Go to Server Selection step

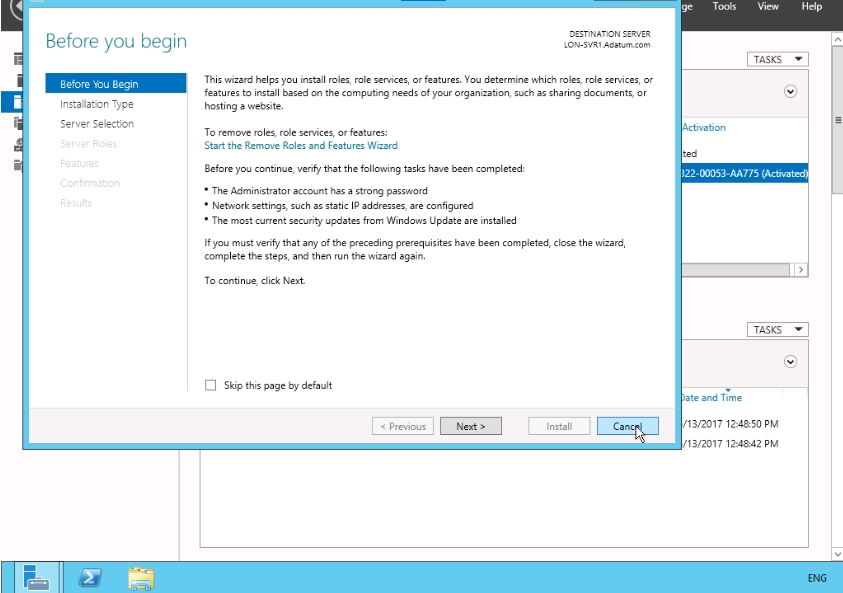click(96, 124)
